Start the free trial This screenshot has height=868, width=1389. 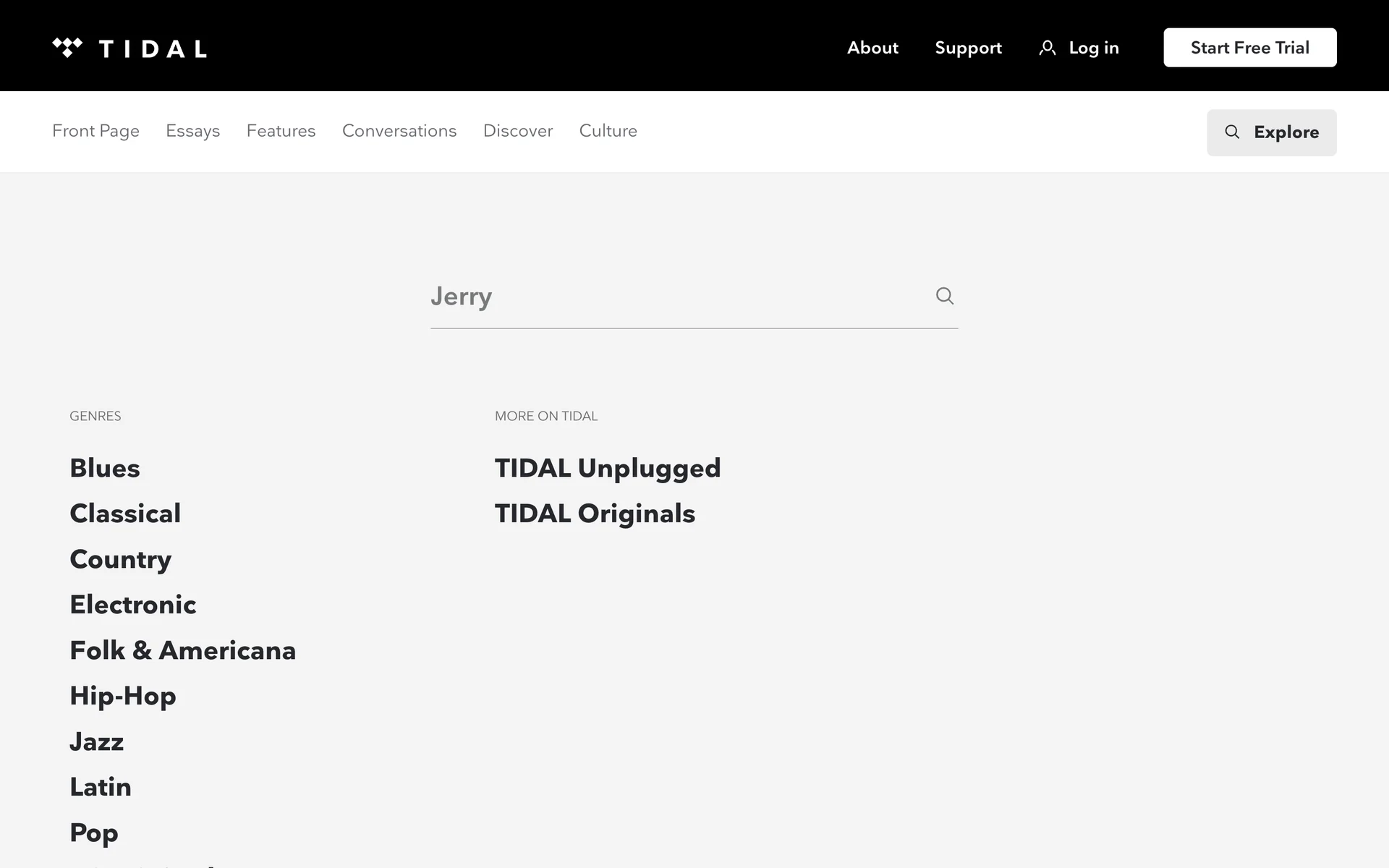(1249, 48)
